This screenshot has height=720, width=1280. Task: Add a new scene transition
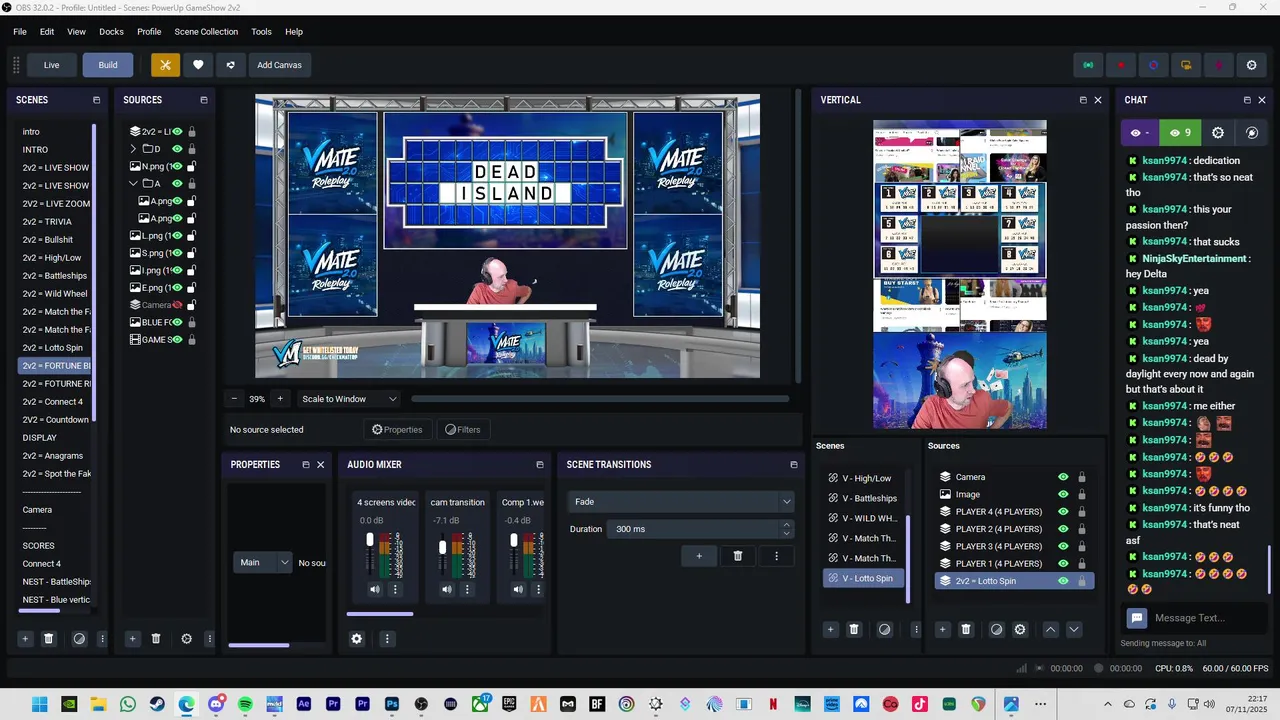point(699,556)
